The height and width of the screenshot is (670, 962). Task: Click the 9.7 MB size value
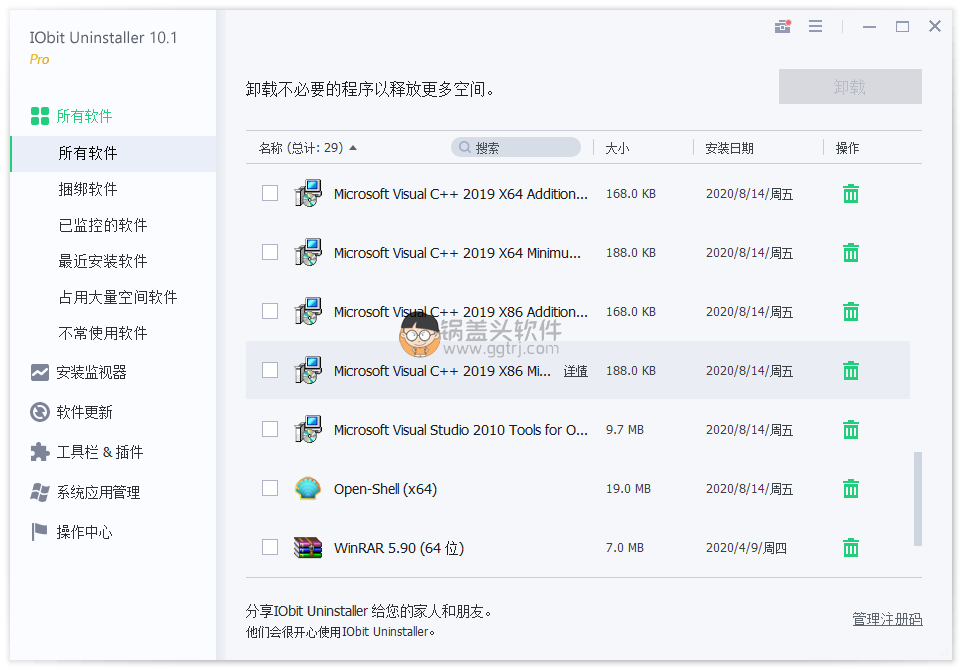tap(625, 429)
